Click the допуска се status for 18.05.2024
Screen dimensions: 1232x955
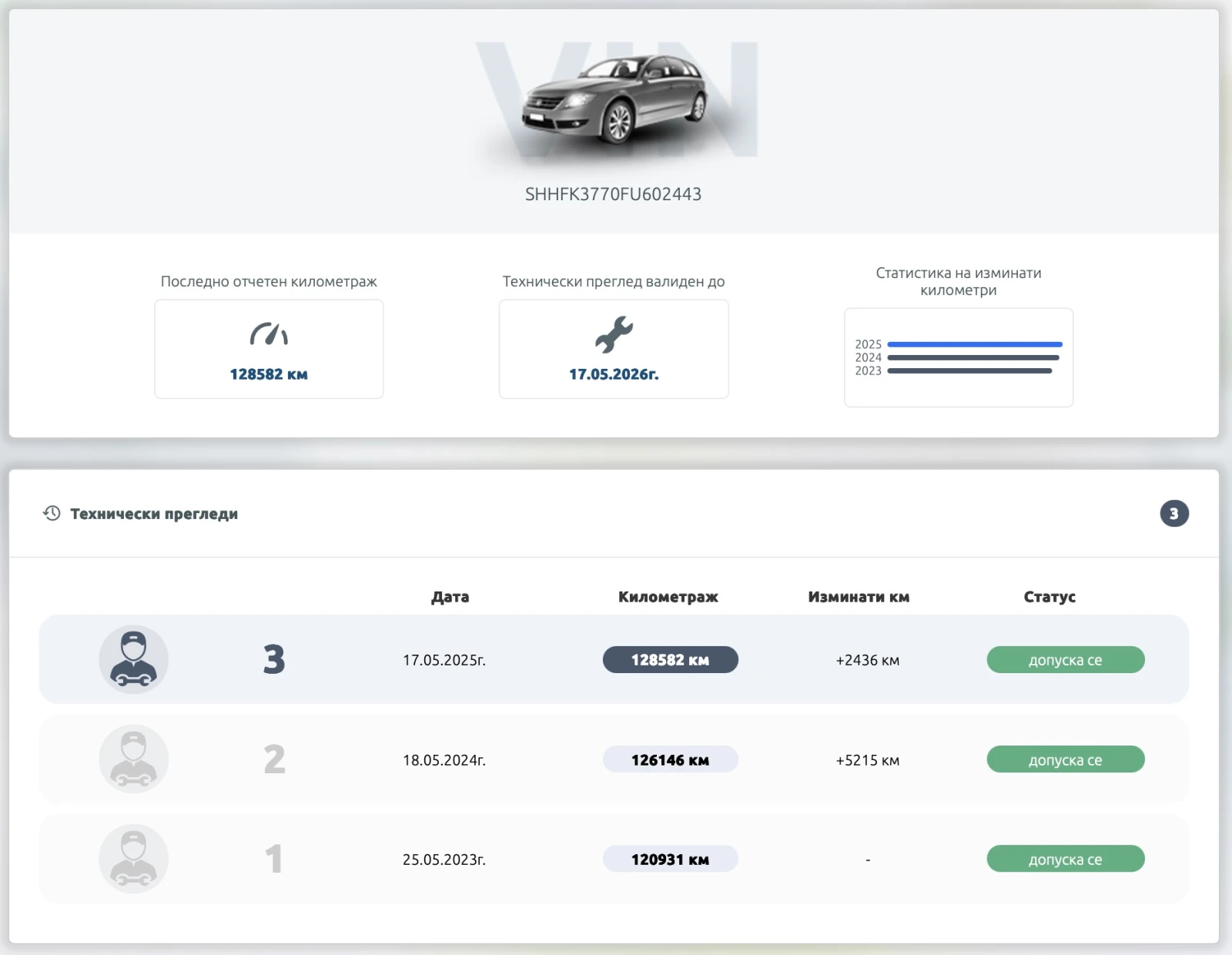click(x=1065, y=760)
